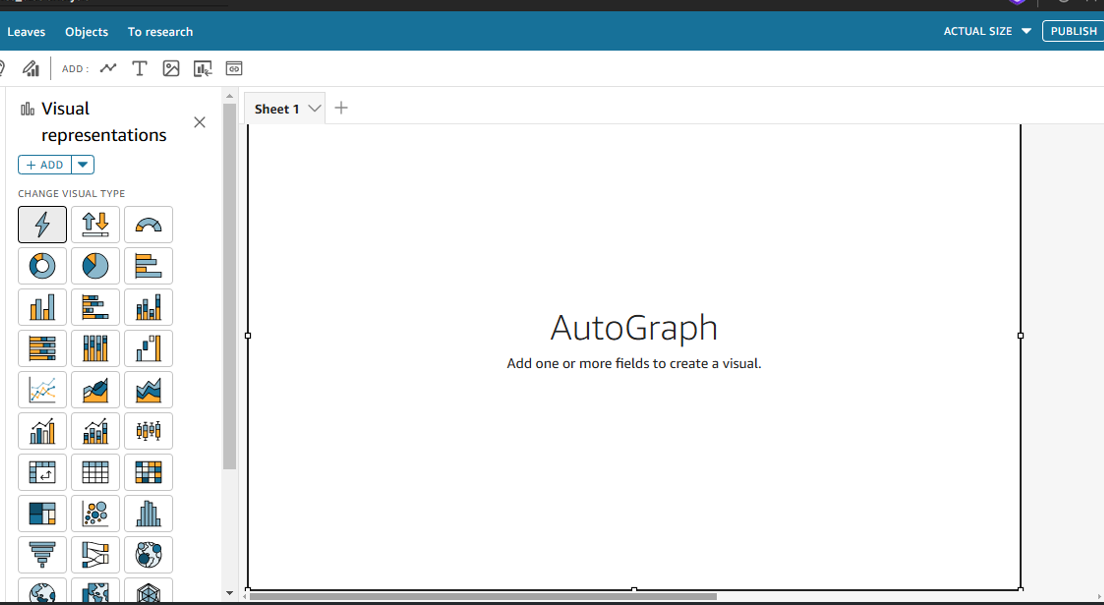The height and width of the screenshot is (605, 1104).
Task: Select the scatter plot visual type
Action: click(95, 514)
